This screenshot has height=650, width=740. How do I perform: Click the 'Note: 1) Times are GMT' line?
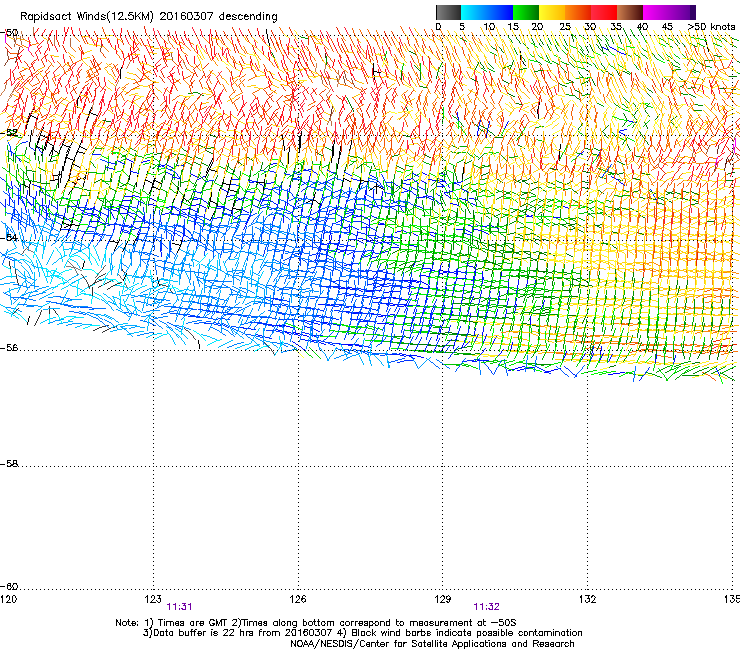[316, 623]
